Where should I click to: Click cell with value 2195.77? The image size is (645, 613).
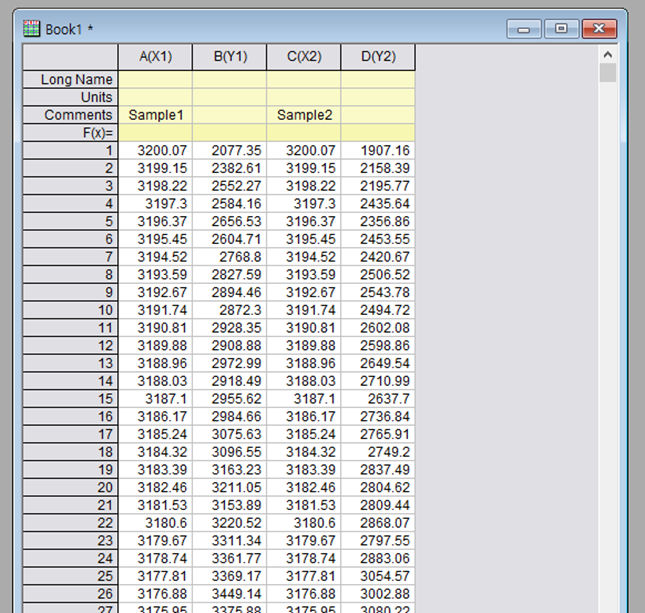[378, 186]
